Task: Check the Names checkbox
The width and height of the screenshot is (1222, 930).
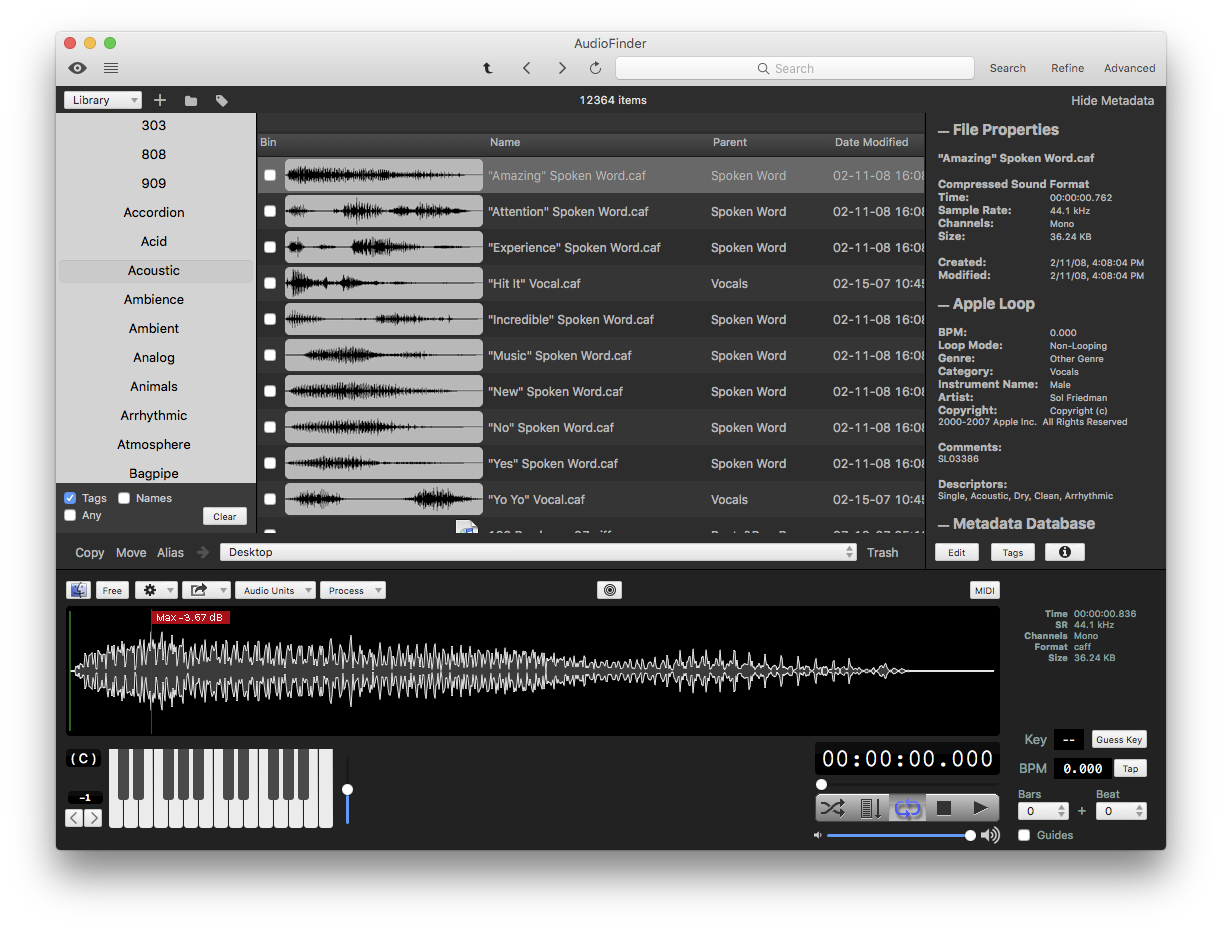Action: coord(124,498)
